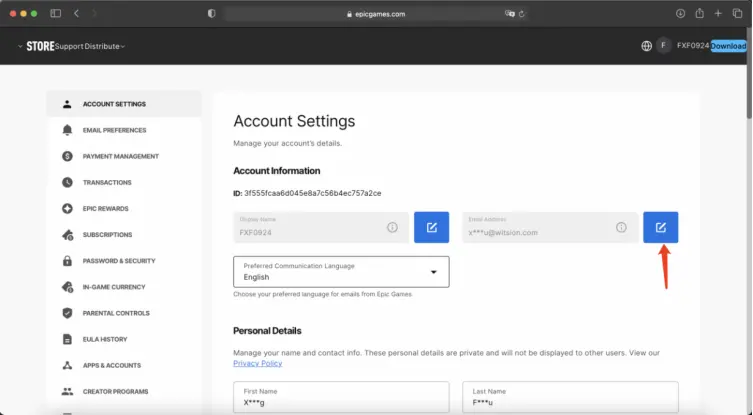
Task: Open the Support link in header
Action: (69, 46)
